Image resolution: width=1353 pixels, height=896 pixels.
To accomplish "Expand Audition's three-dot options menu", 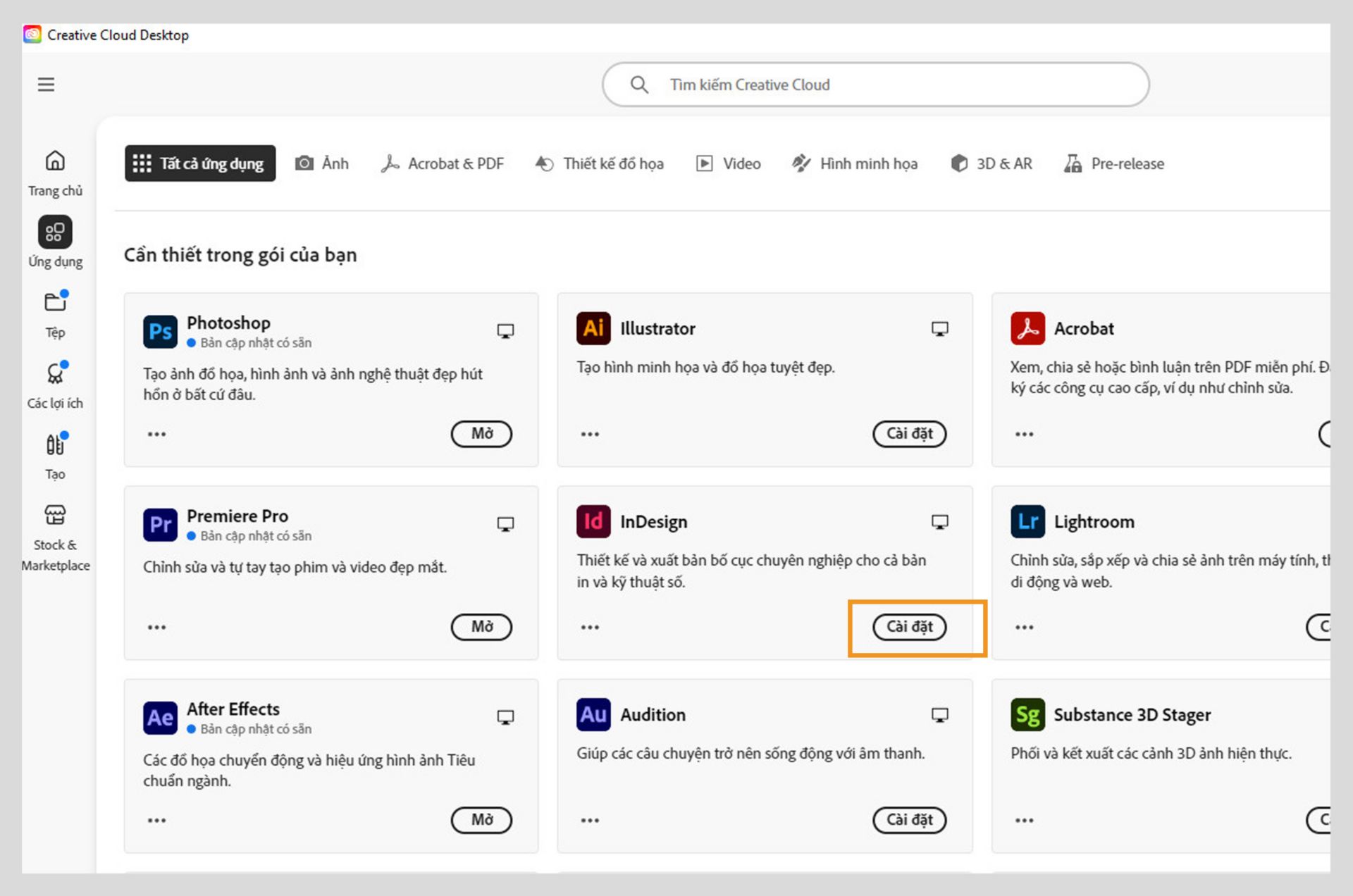I will [x=590, y=820].
